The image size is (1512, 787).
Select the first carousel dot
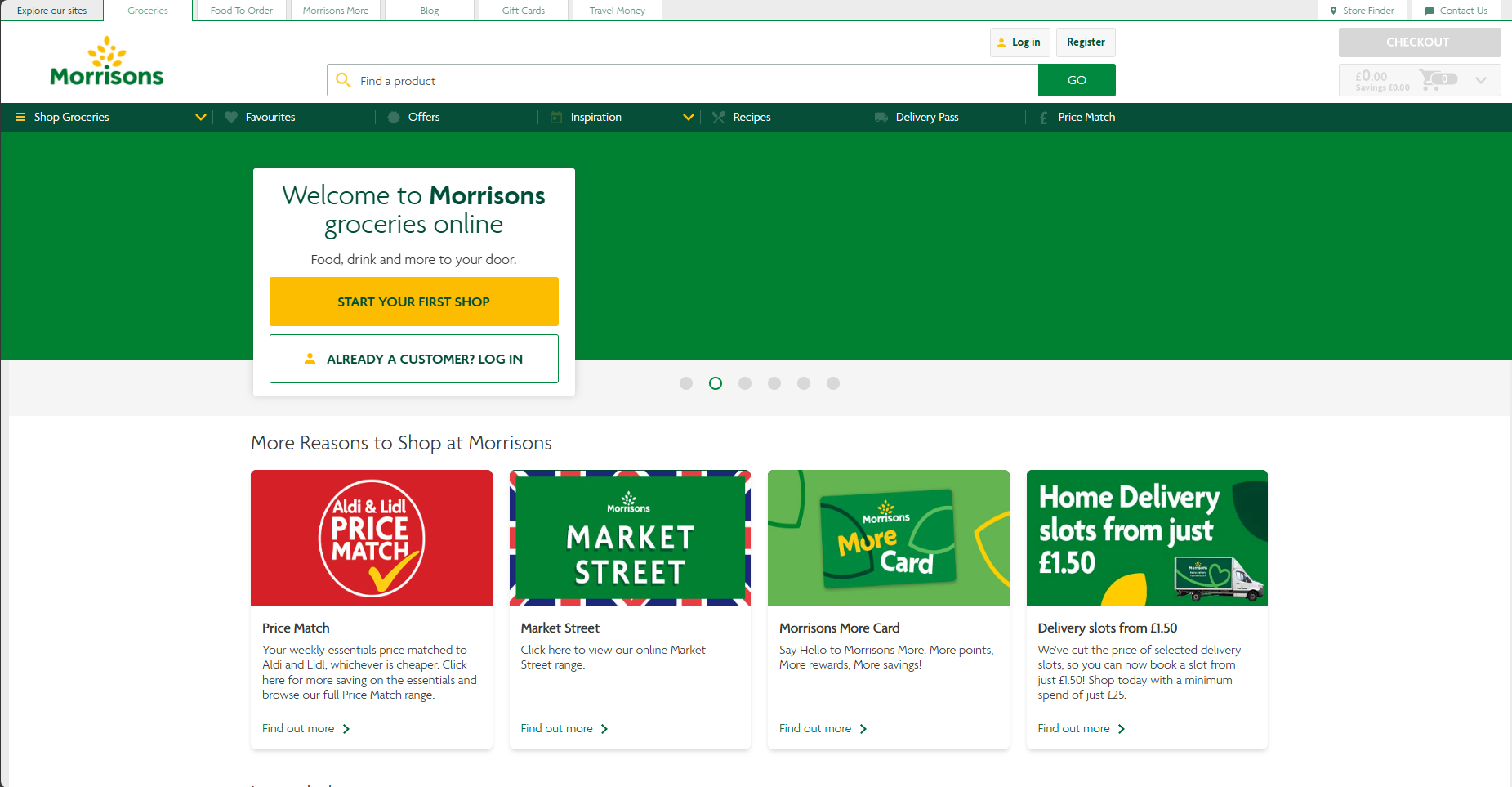click(686, 383)
